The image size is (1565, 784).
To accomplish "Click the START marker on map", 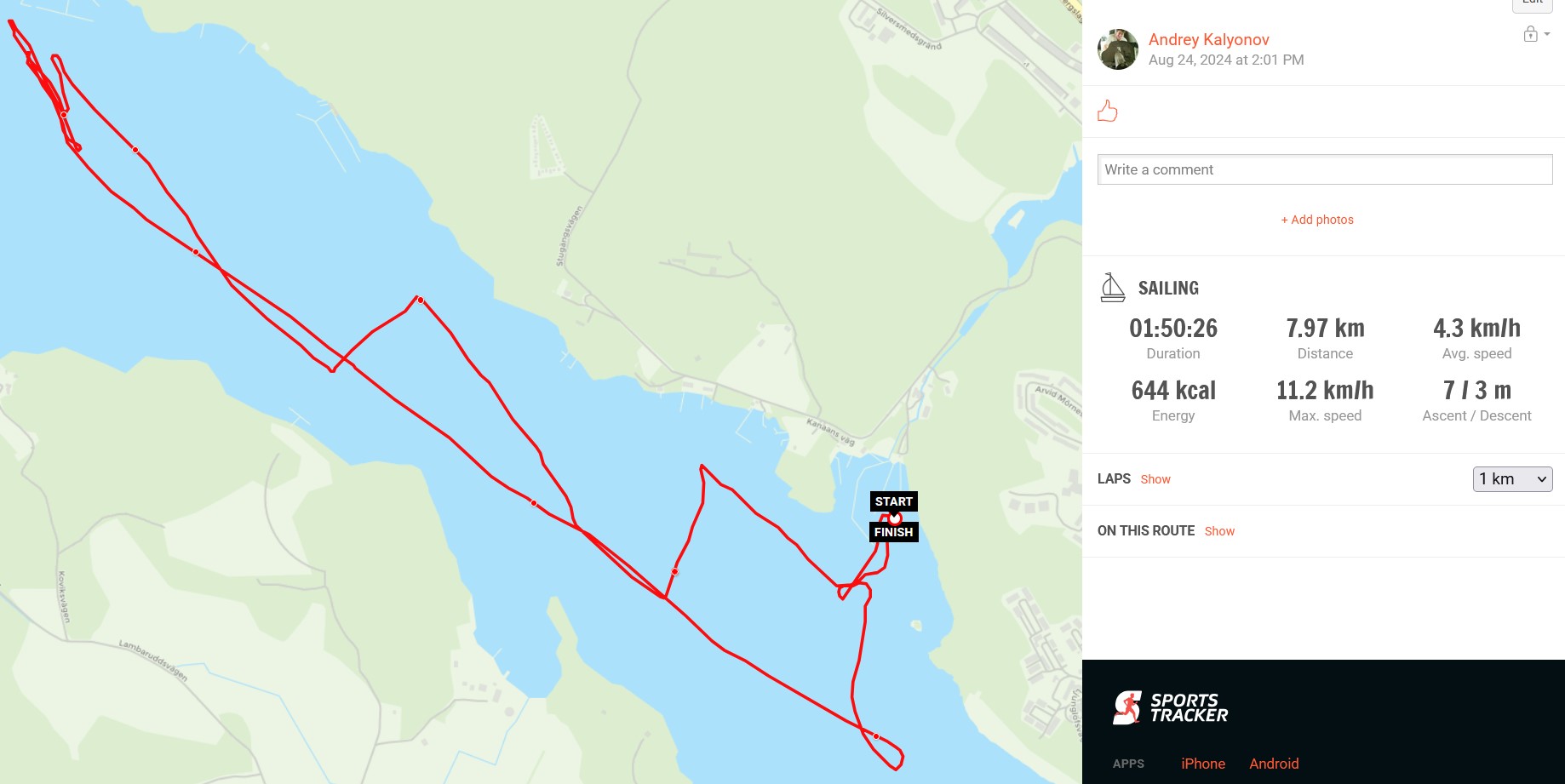I will pyautogui.click(x=893, y=501).
